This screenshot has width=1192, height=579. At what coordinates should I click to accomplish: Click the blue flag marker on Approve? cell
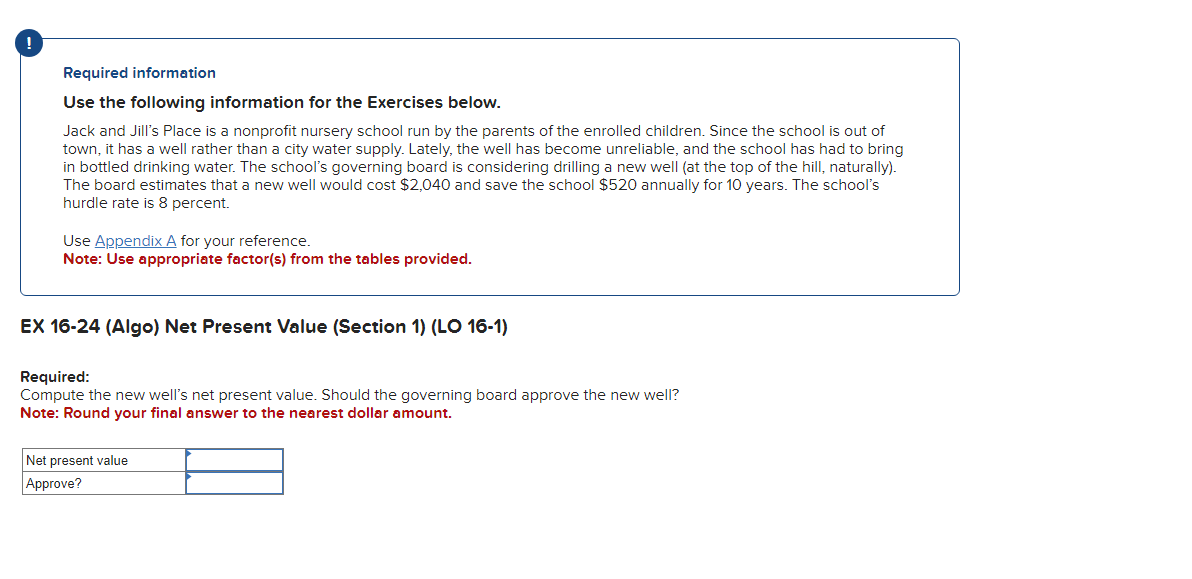tap(188, 476)
